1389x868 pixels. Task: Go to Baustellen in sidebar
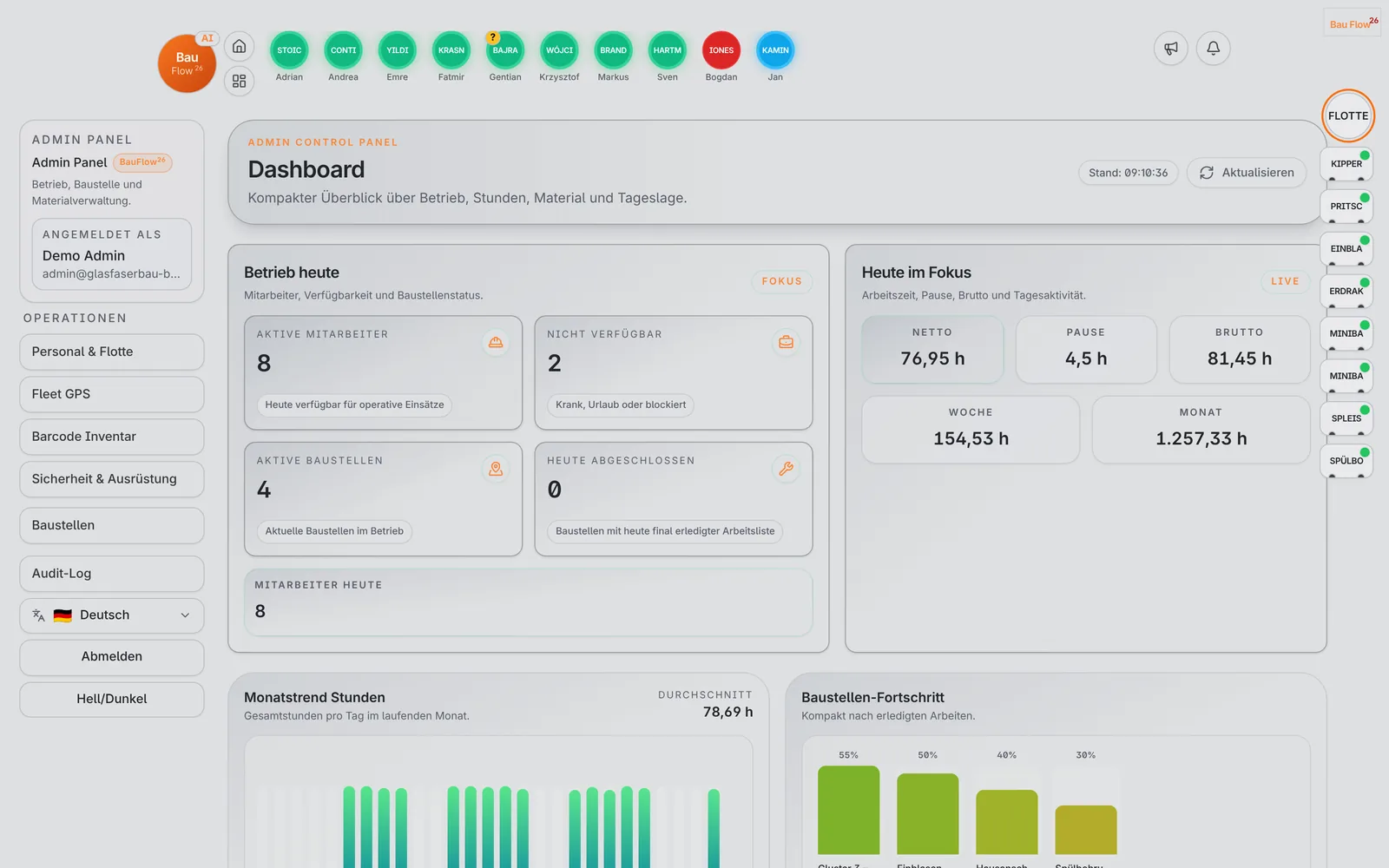(x=112, y=525)
